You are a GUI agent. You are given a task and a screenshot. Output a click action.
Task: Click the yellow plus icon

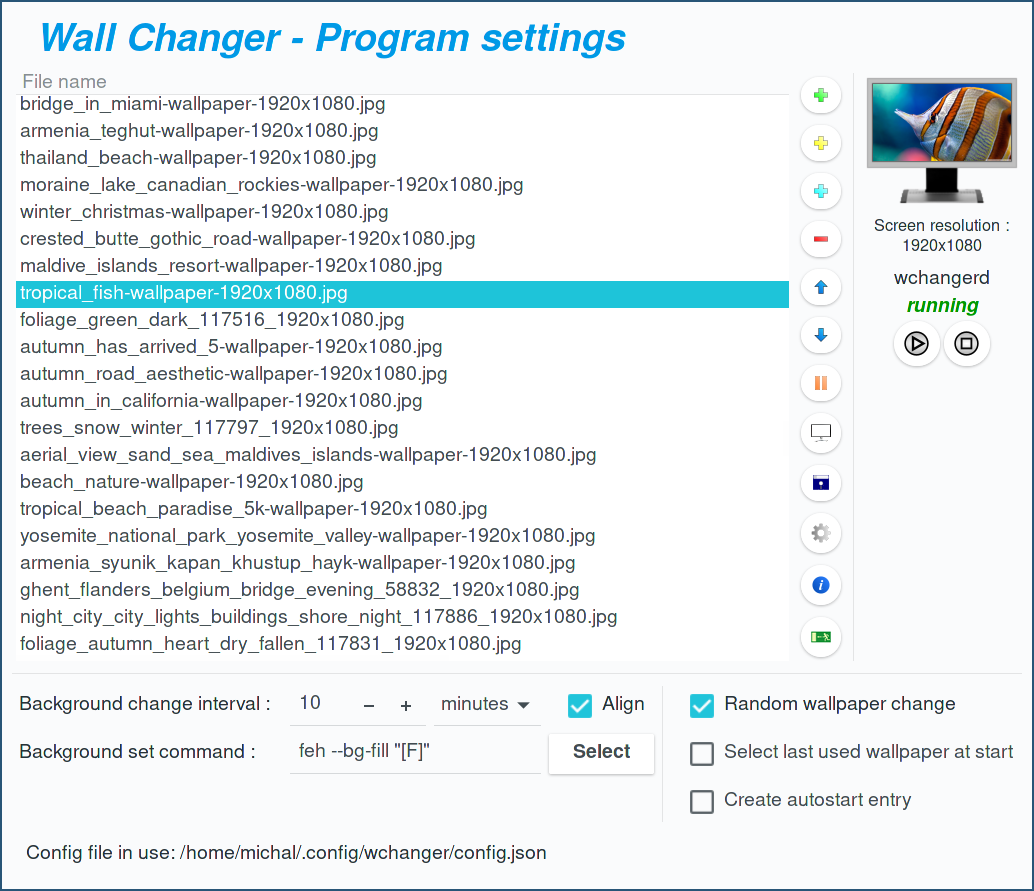[821, 144]
